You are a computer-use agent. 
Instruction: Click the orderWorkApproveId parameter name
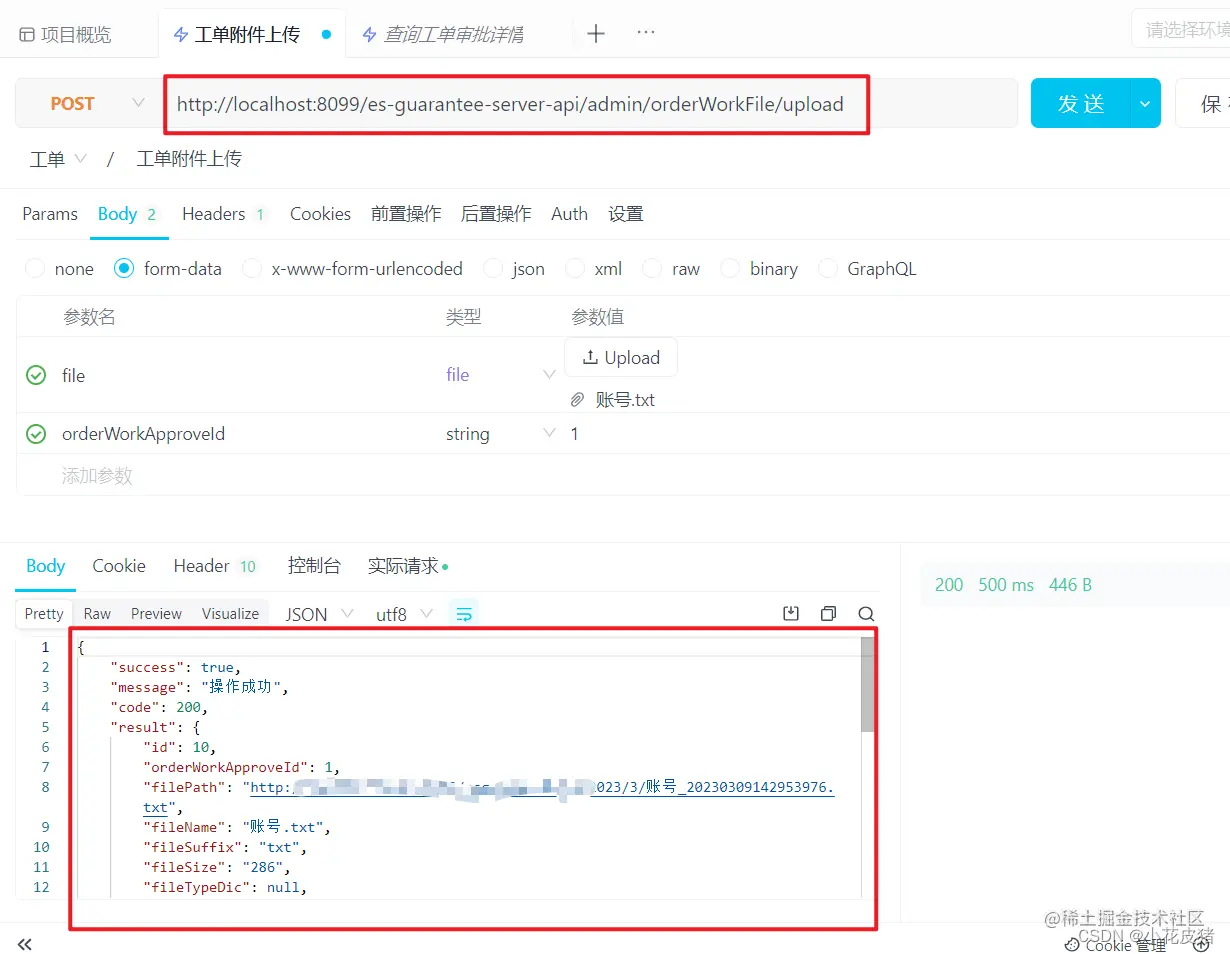pyautogui.click(x=143, y=434)
